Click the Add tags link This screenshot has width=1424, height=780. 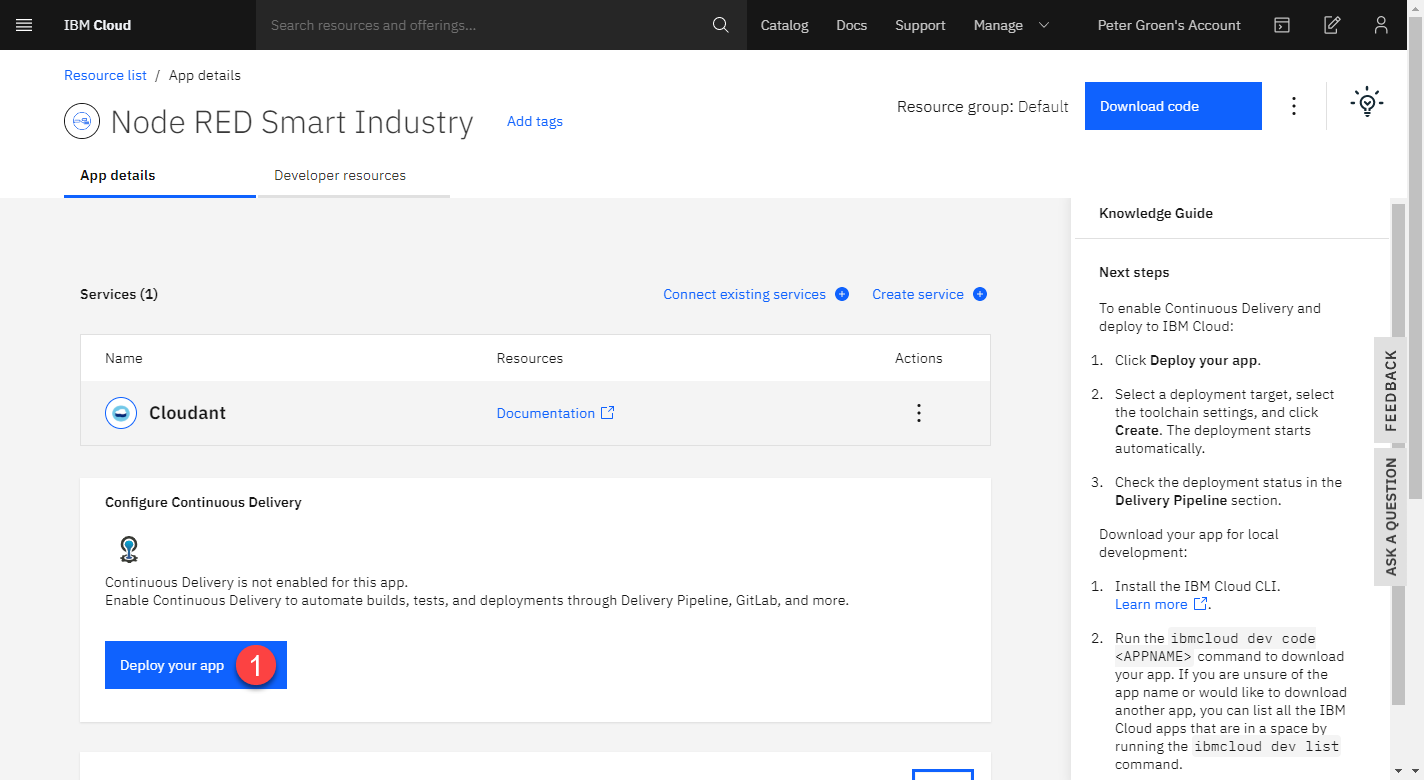pyautogui.click(x=535, y=121)
